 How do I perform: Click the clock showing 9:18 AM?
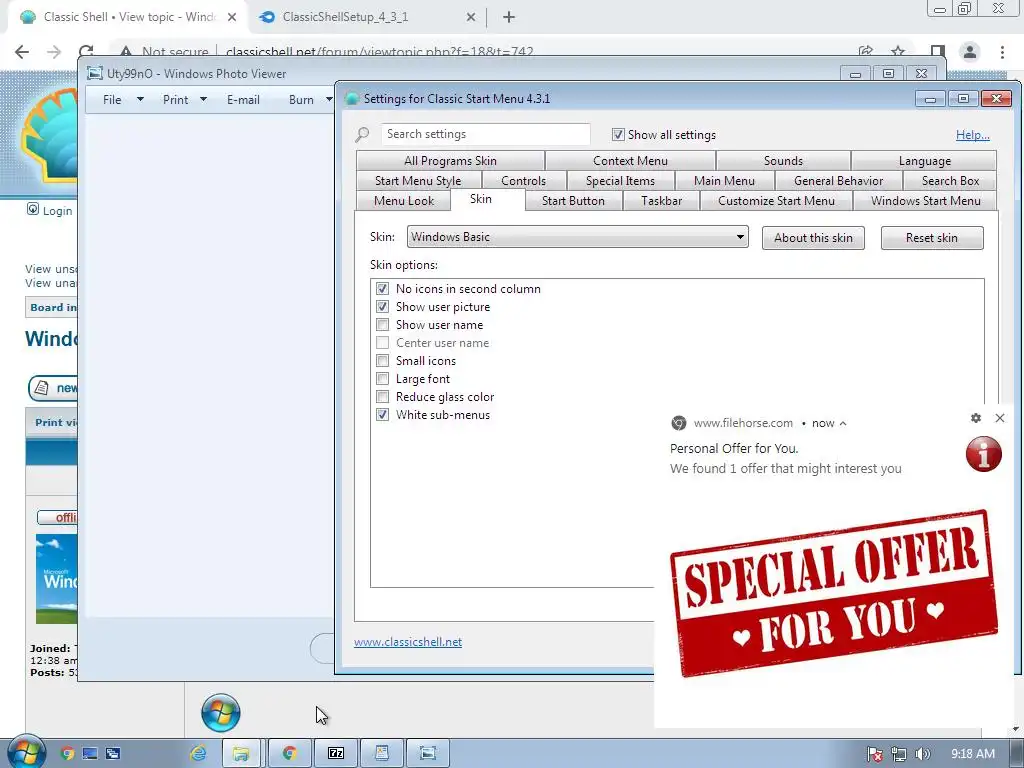coord(973,754)
